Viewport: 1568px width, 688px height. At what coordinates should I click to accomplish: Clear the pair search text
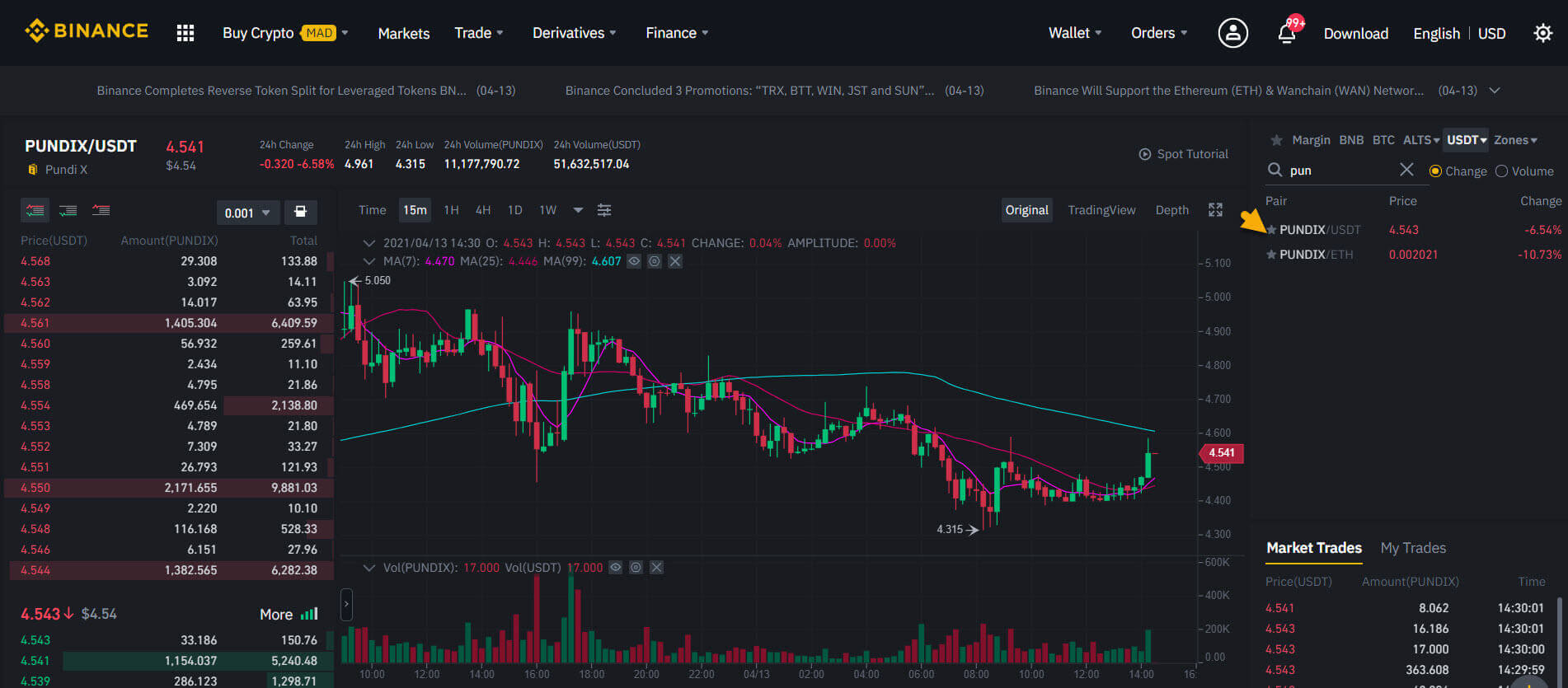point(1406,170)
